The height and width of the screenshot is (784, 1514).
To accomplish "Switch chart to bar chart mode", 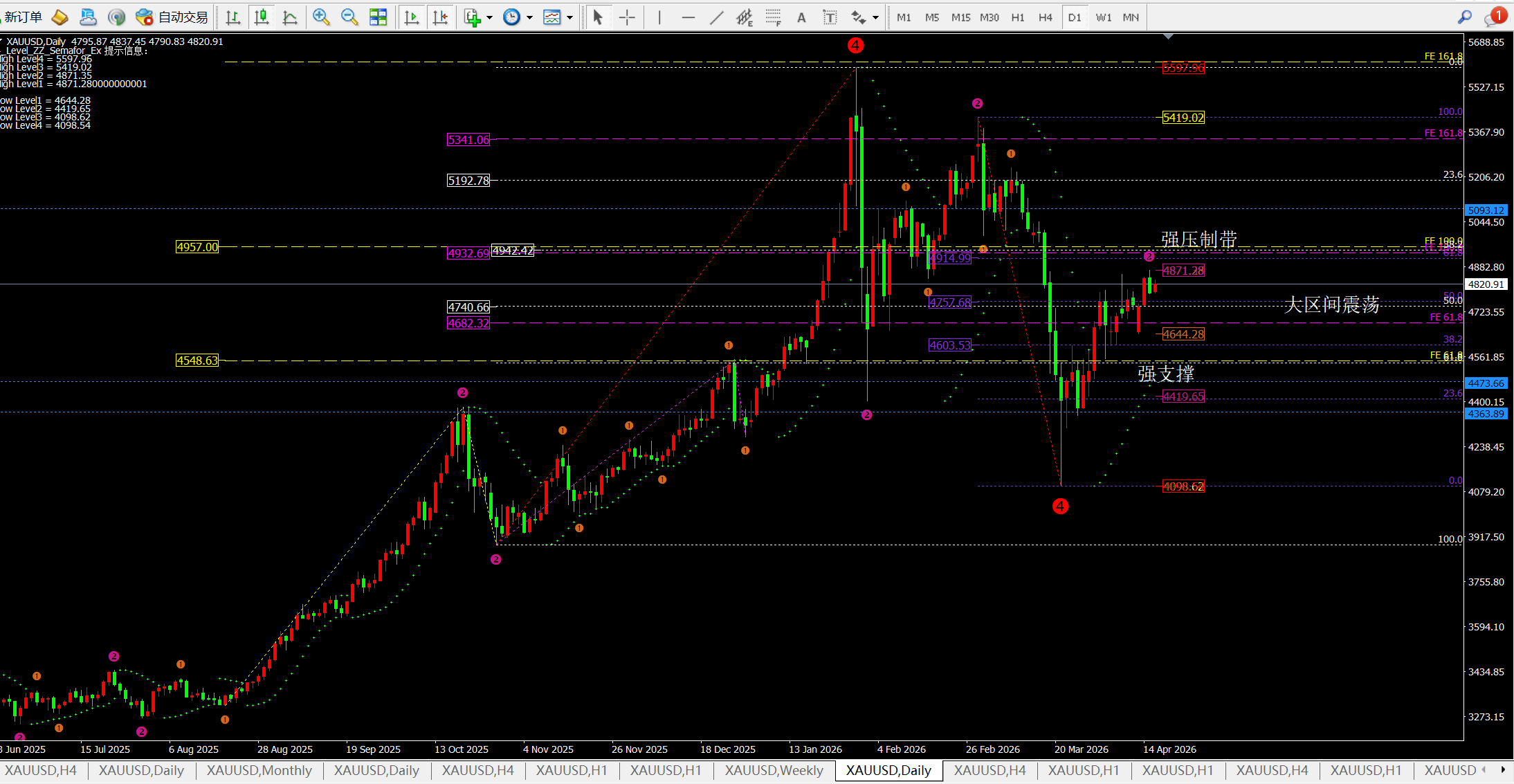I will [x=233, y=17].
